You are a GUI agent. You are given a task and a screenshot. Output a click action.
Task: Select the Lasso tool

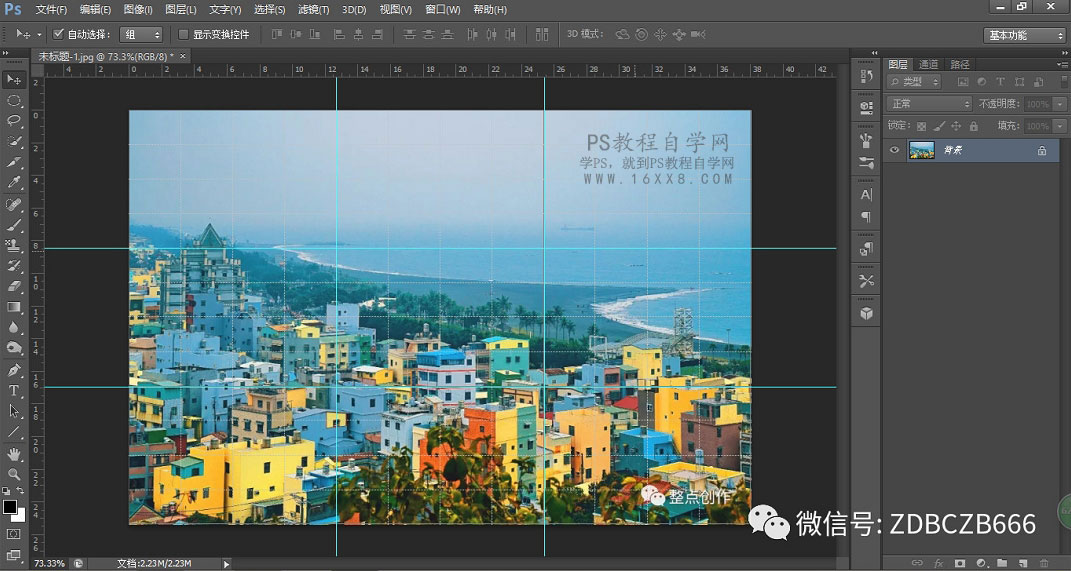tap(14, 121)
